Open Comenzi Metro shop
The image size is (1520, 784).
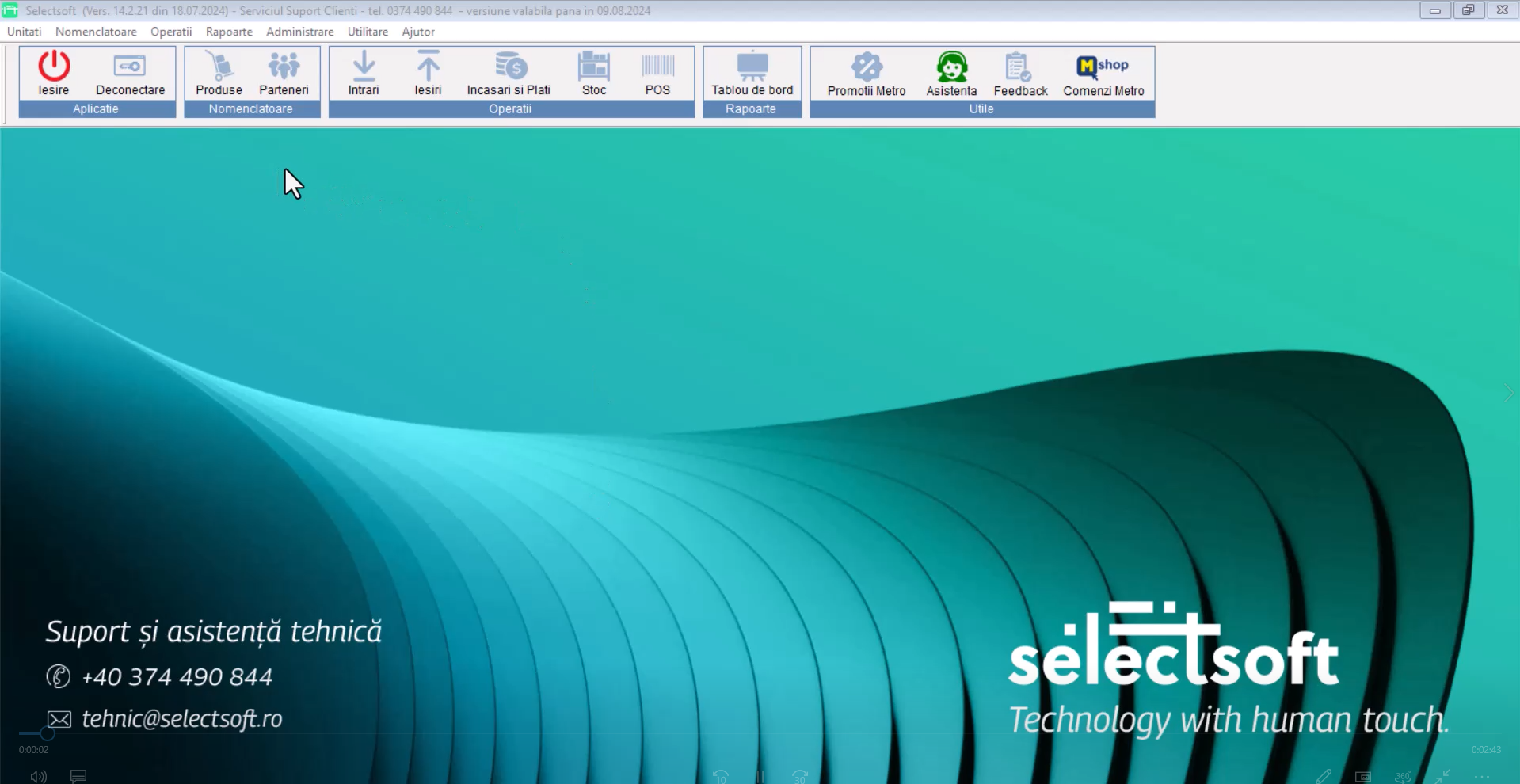1103,73
